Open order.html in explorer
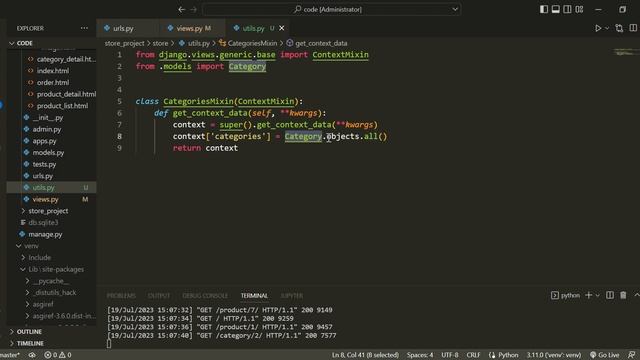640x360 pixels. click(53, 82)
